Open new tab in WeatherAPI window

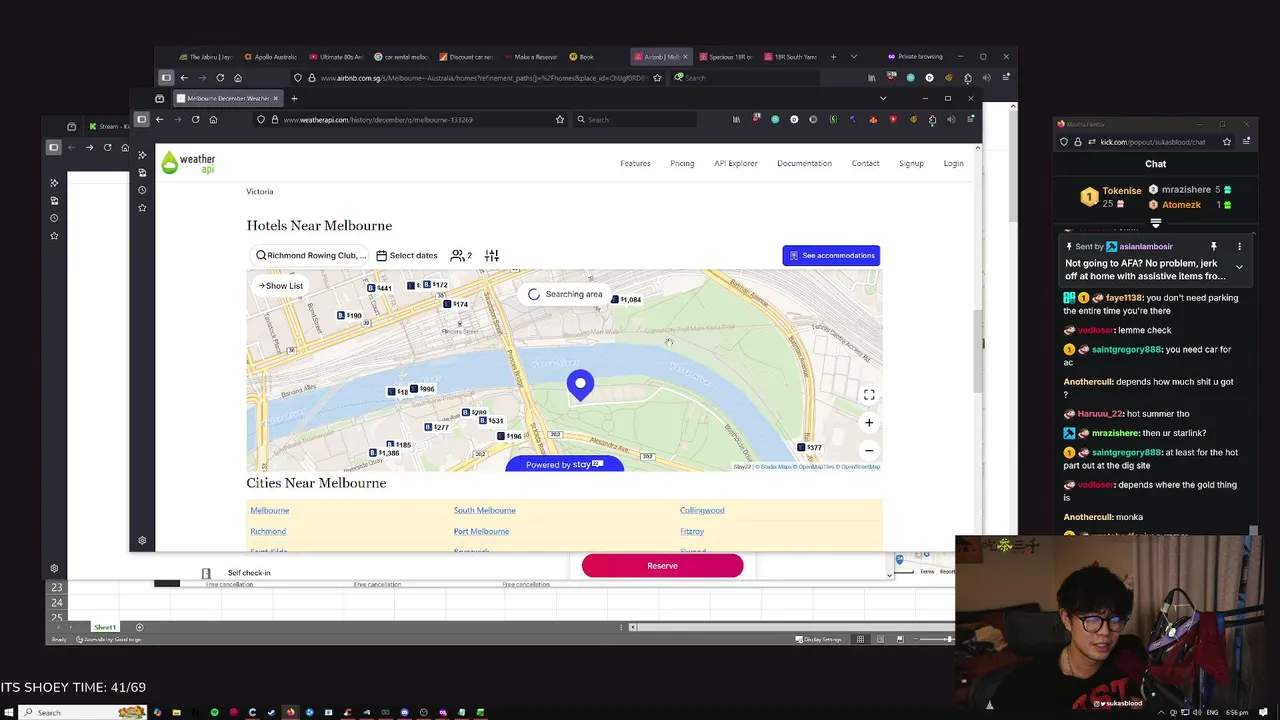tap(294, 98)
